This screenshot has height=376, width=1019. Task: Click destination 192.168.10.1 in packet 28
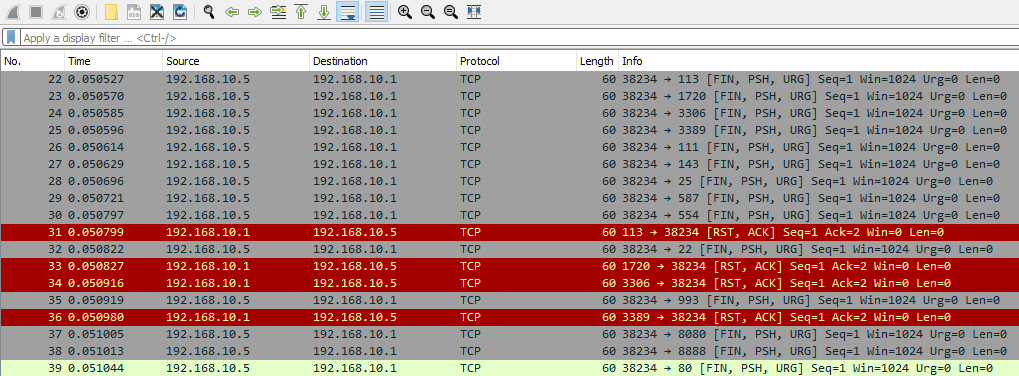[355, 181]
